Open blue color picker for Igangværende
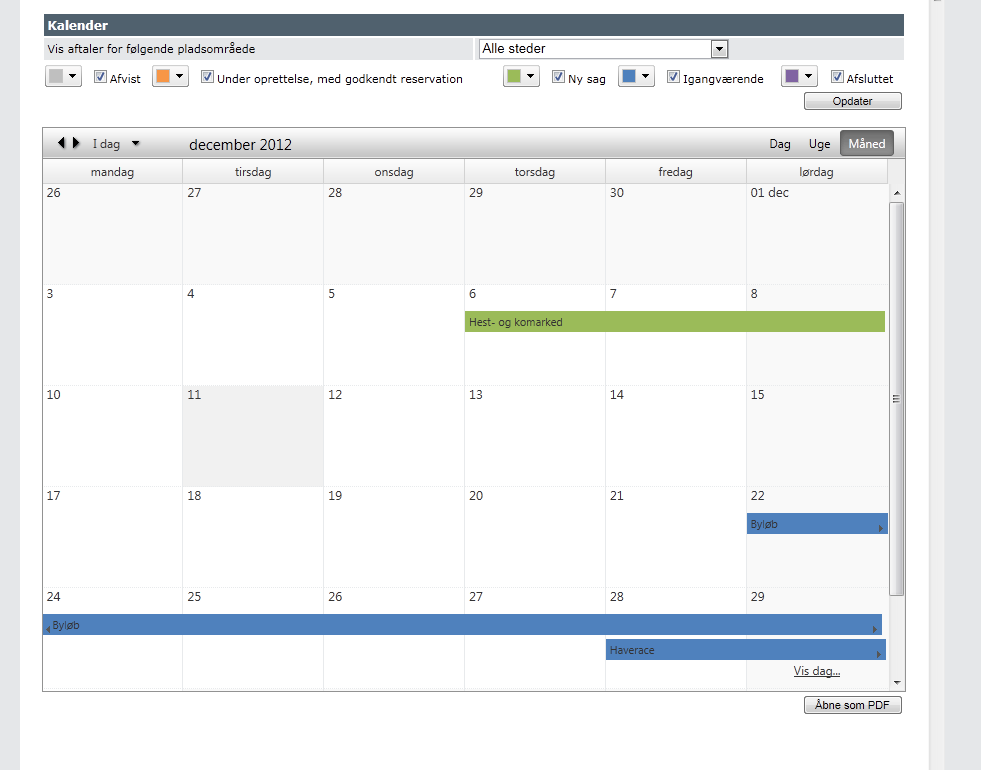The width and height of the screenshot is (981, 770). point(636,76)
